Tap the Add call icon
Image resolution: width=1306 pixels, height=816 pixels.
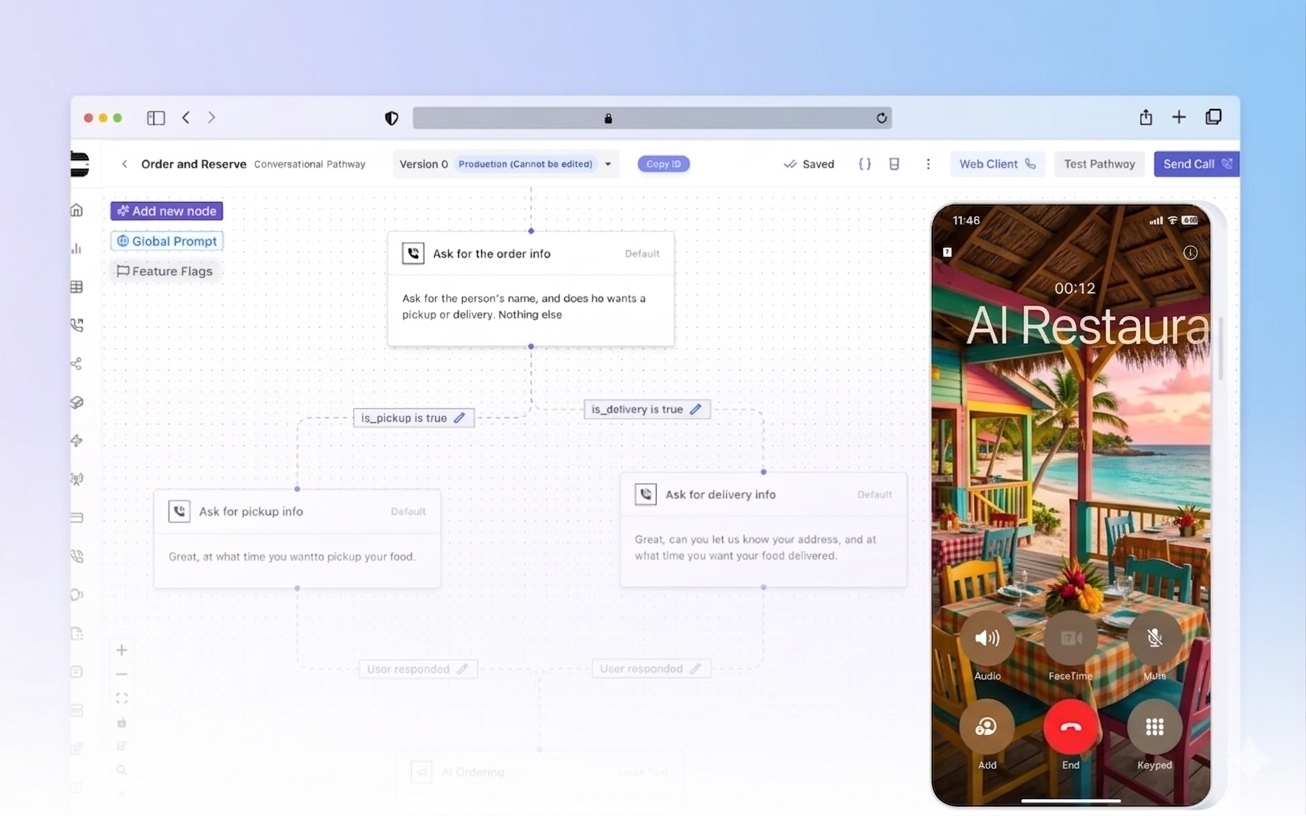click(987, 728)
